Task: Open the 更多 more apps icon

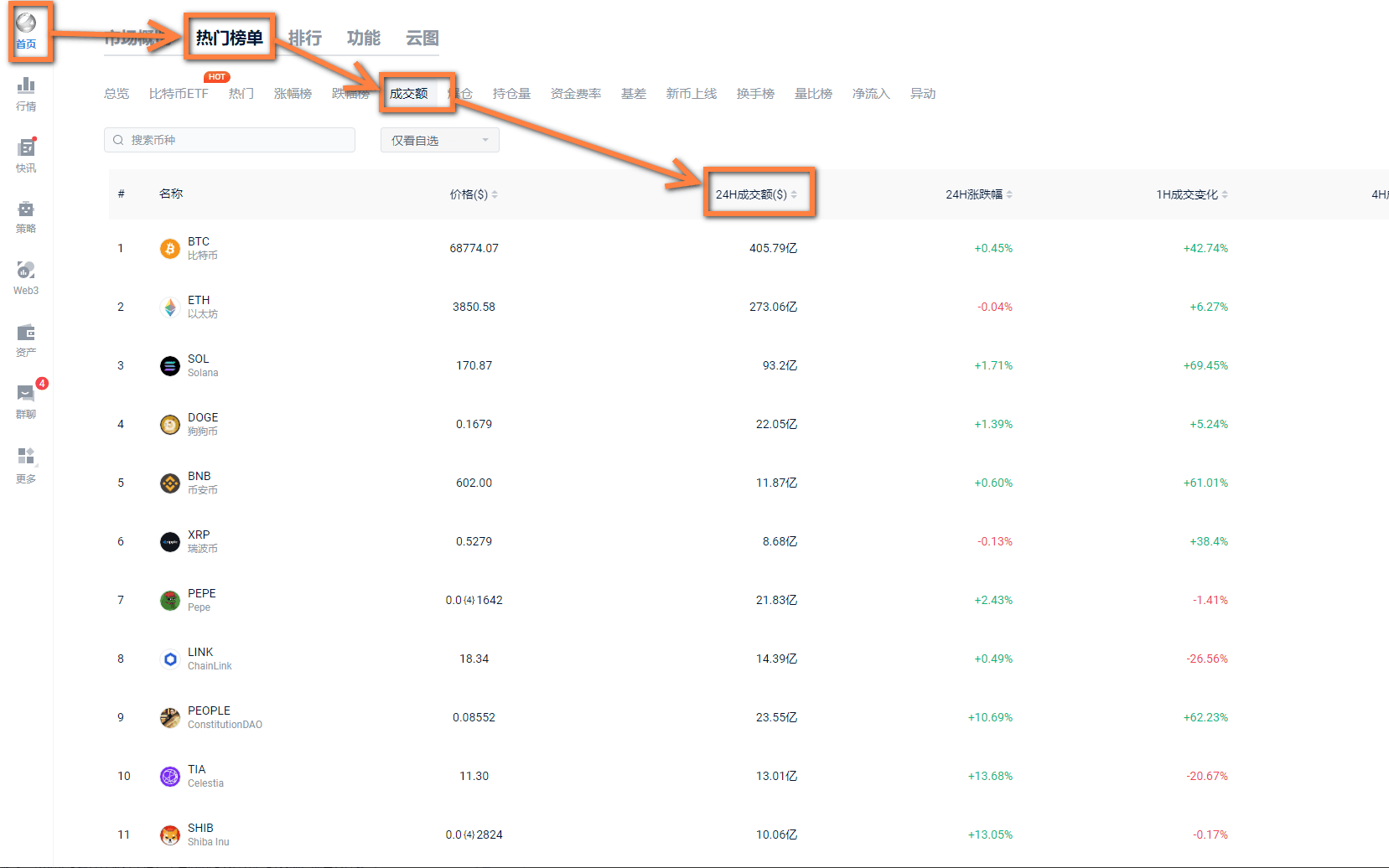Action: 26,466
